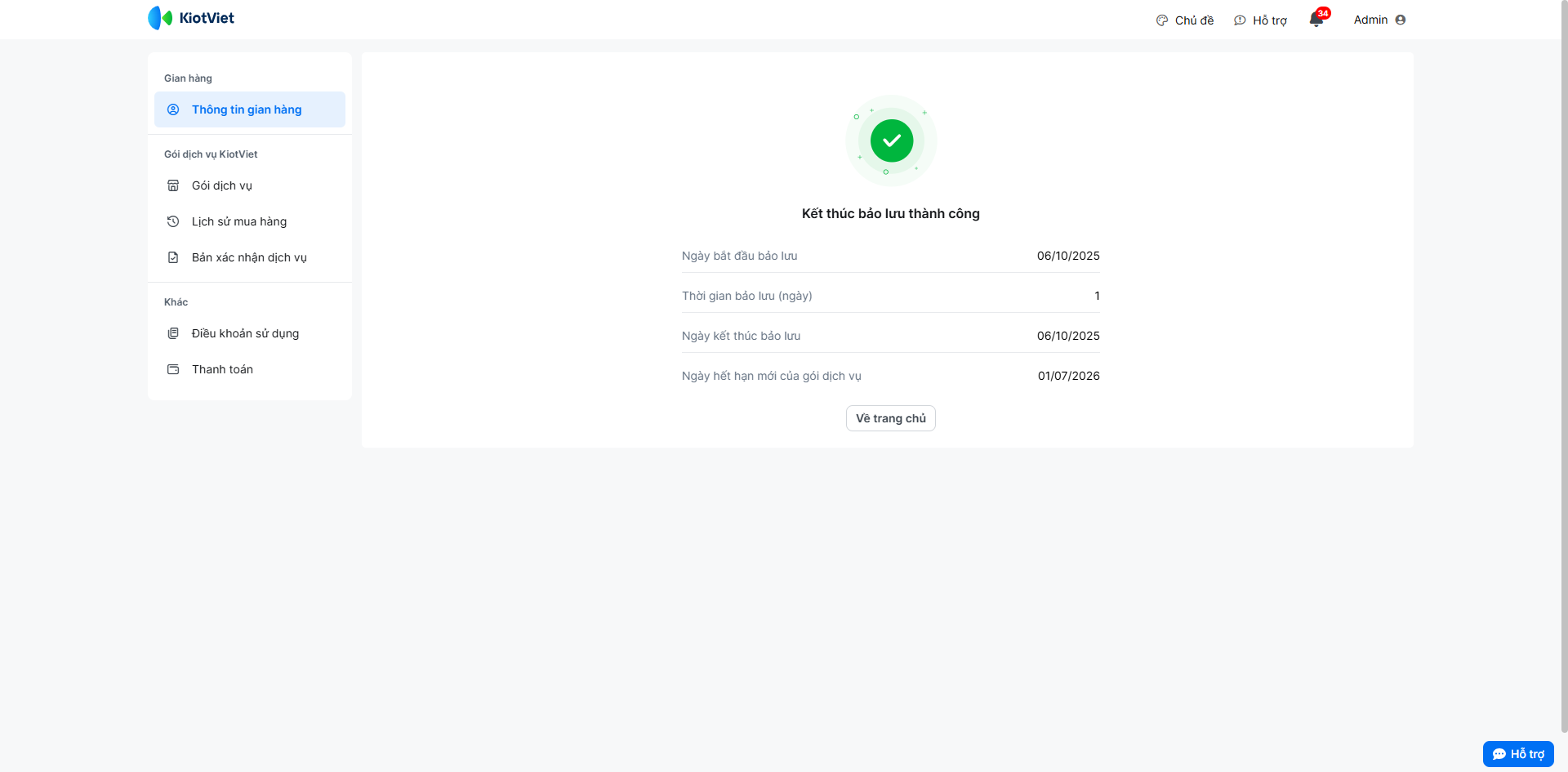Click the Khác section heading
The height and width of the screenshot is (772, 1568).
click(x=176, y=302)
